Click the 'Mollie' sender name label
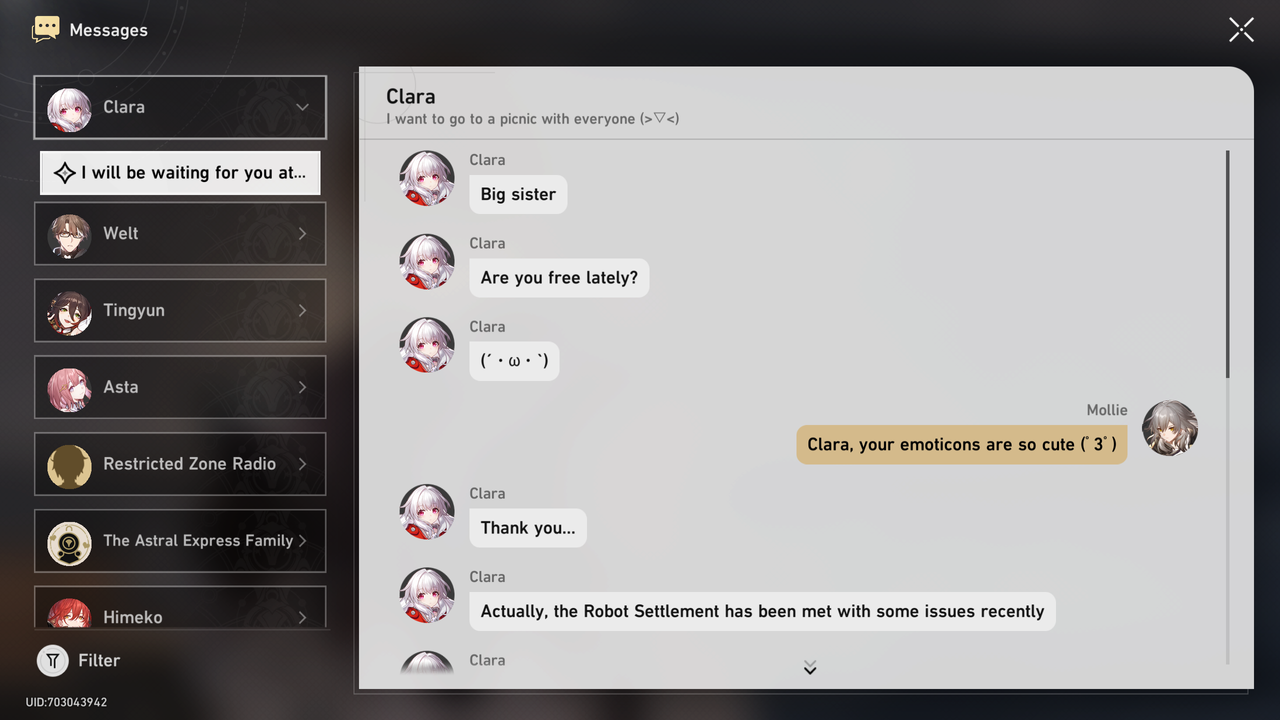The height and width of the screenshot is (720, 1280). 1107,410
